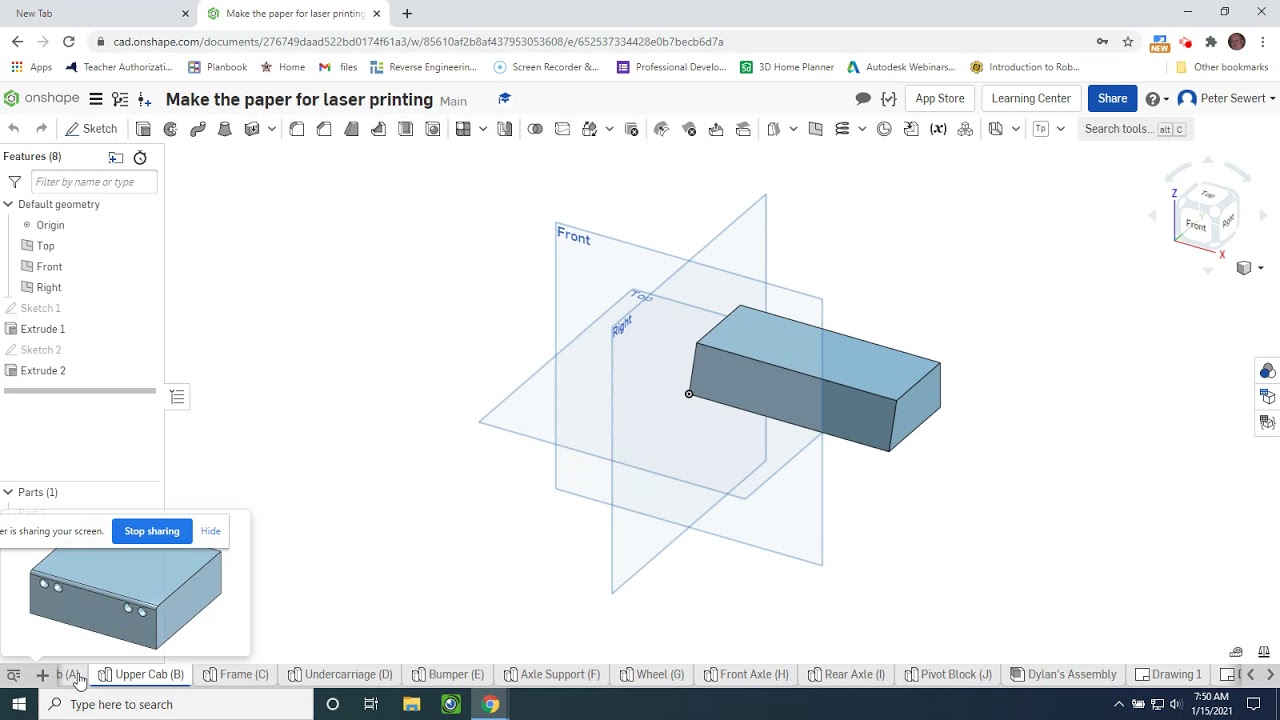
Task: Click the blue Share button
Action: tap(1112, 99)
